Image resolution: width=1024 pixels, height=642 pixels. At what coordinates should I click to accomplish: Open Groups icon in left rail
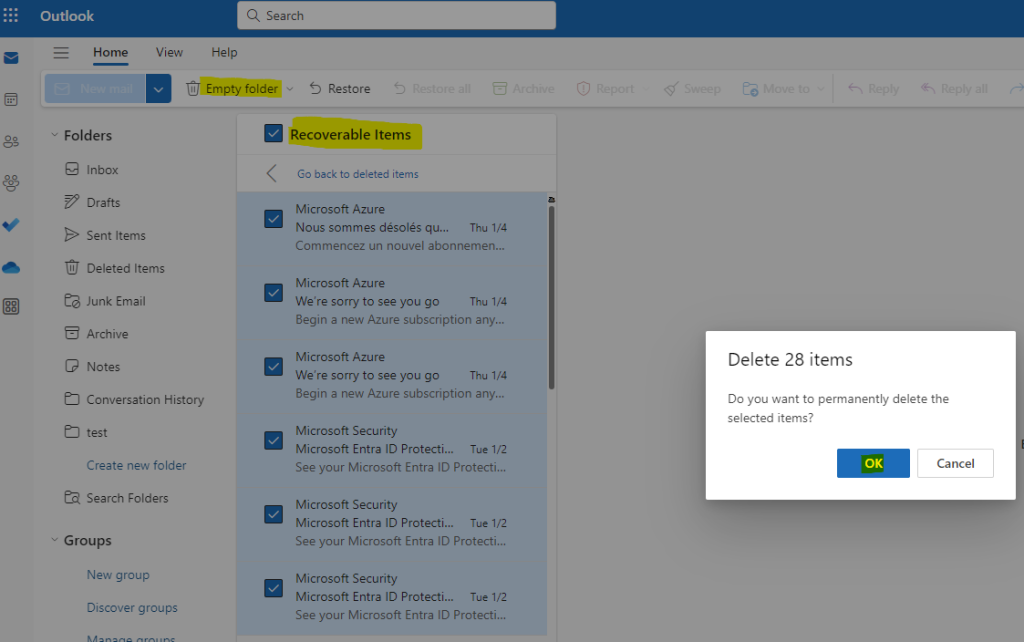pyautogui.click(x=11, y=183)
